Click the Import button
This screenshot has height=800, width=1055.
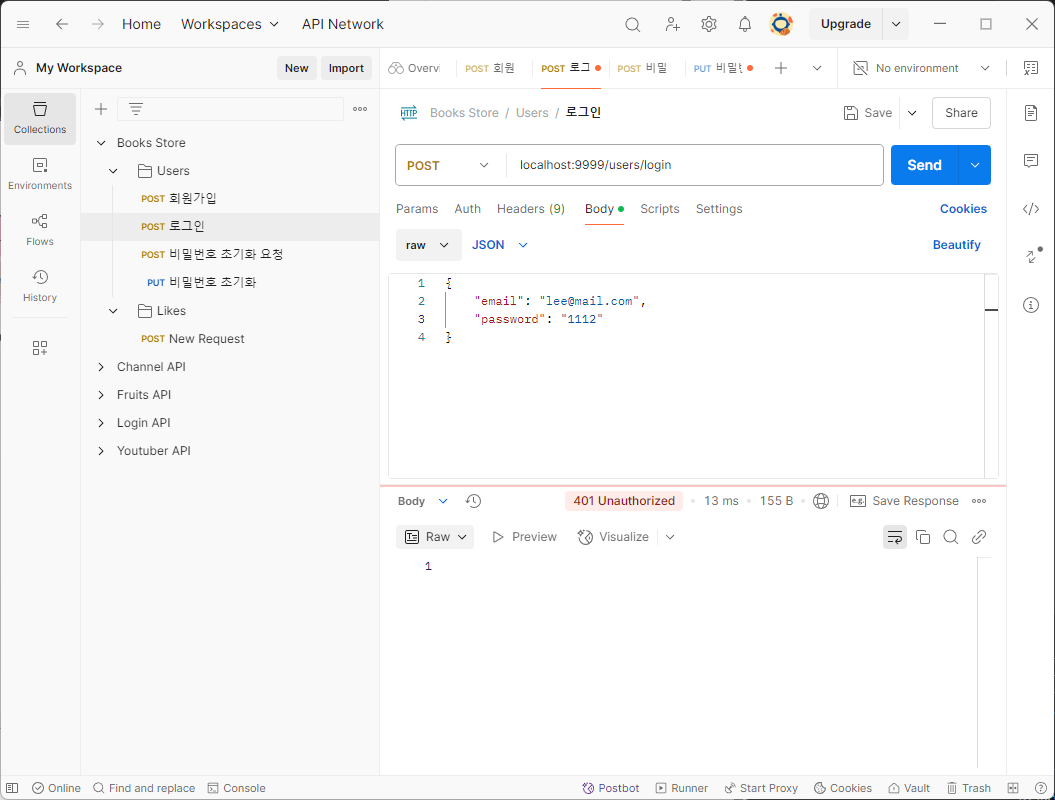point(347,68)
